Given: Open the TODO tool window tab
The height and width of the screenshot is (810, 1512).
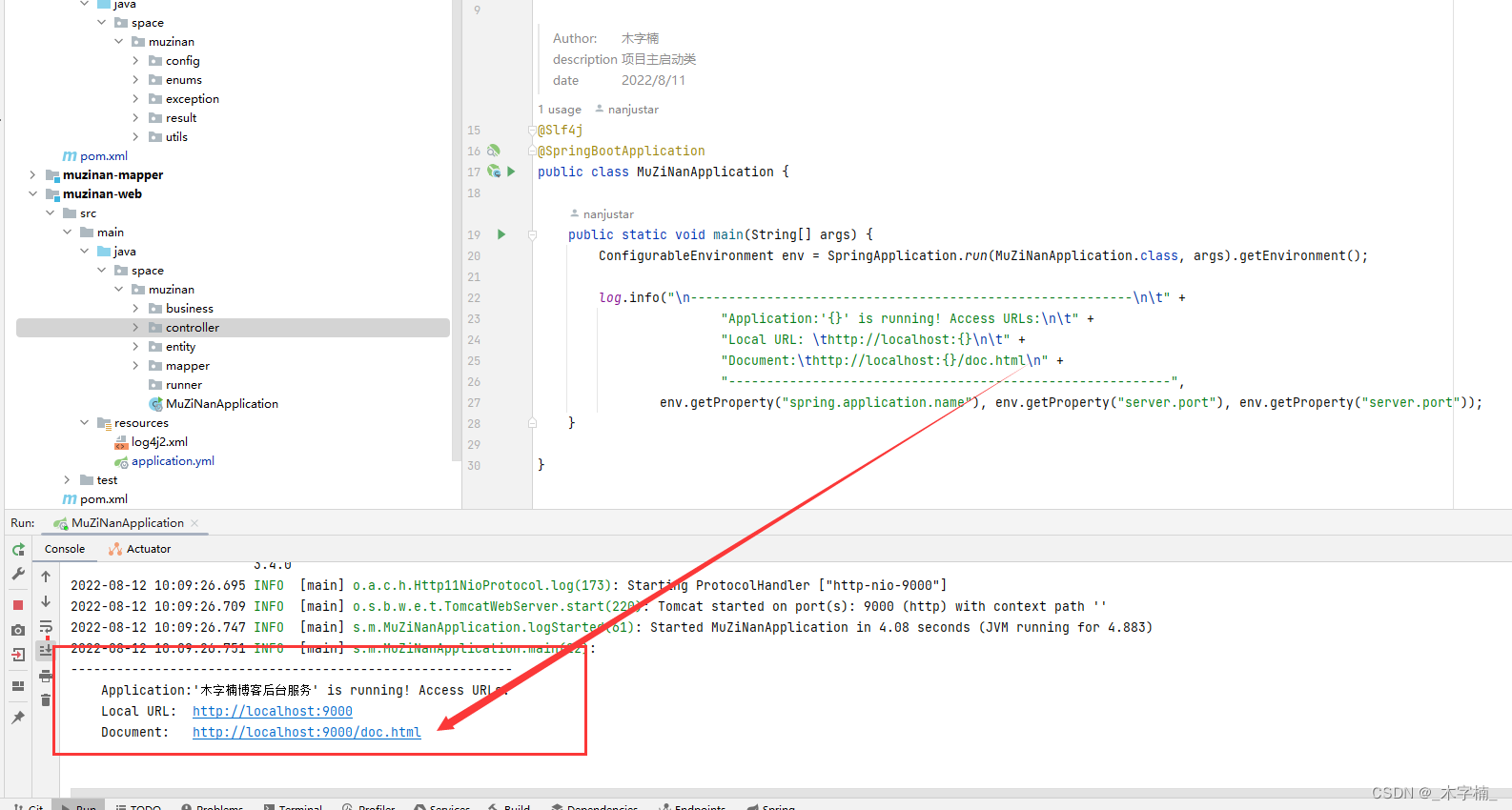Looking at the screenshot, I should pos(138,806).
